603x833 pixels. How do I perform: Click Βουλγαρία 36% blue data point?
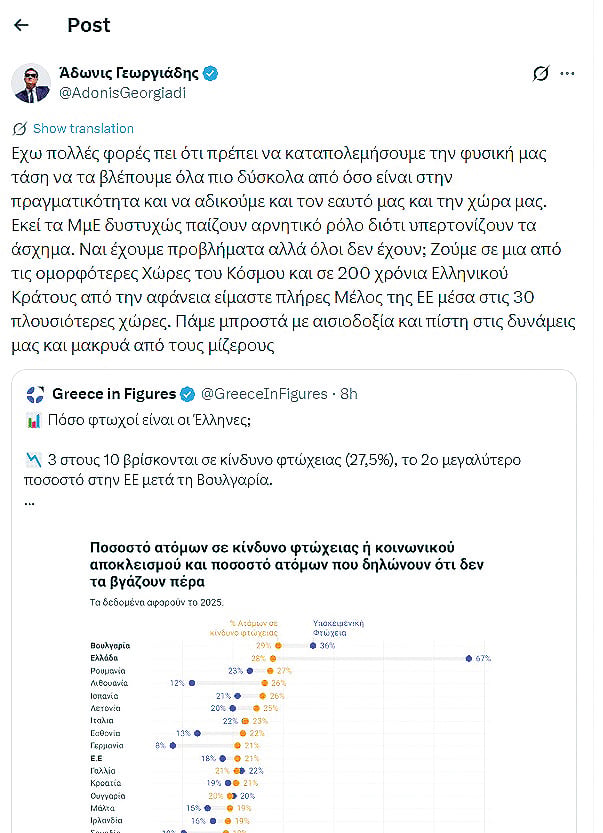click(313, 645)
